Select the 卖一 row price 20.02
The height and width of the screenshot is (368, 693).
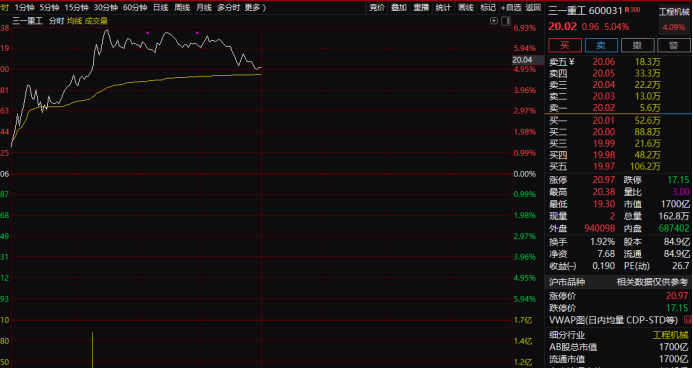tap(604, 108)
